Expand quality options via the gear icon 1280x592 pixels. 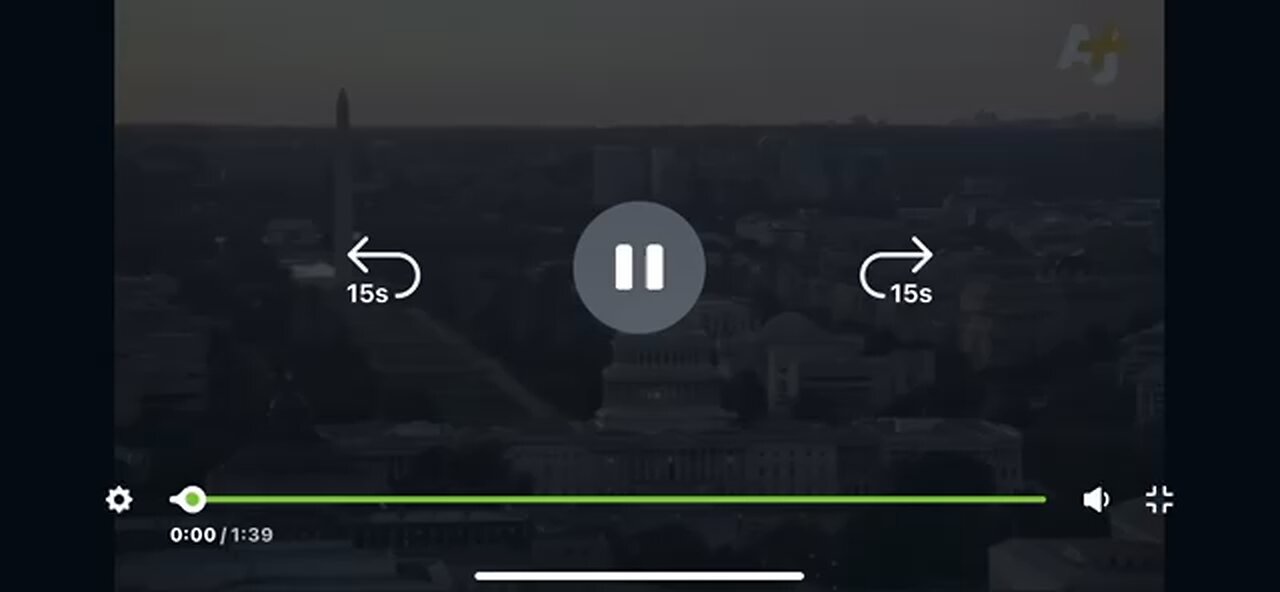(119, 499)
